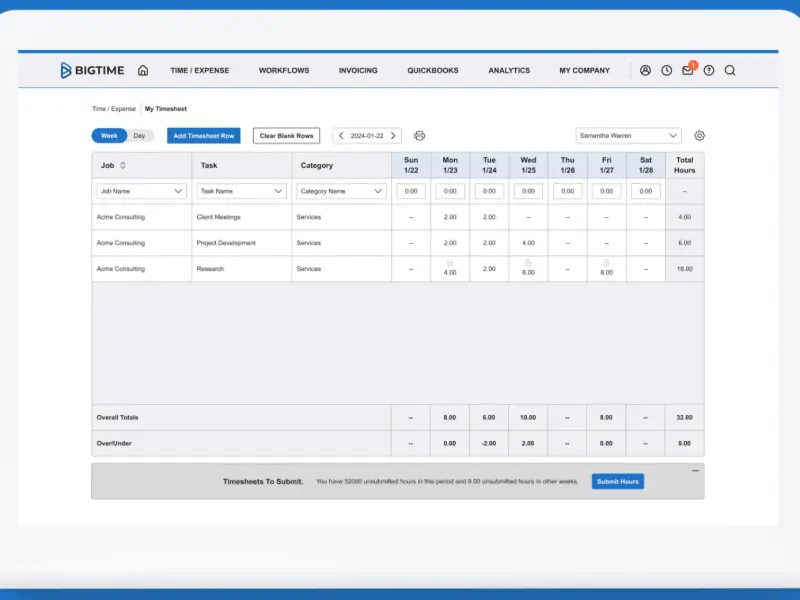Open the Time / Expense menu
The height and width of the screenshot is (600, 800).
tap(199, 70)
